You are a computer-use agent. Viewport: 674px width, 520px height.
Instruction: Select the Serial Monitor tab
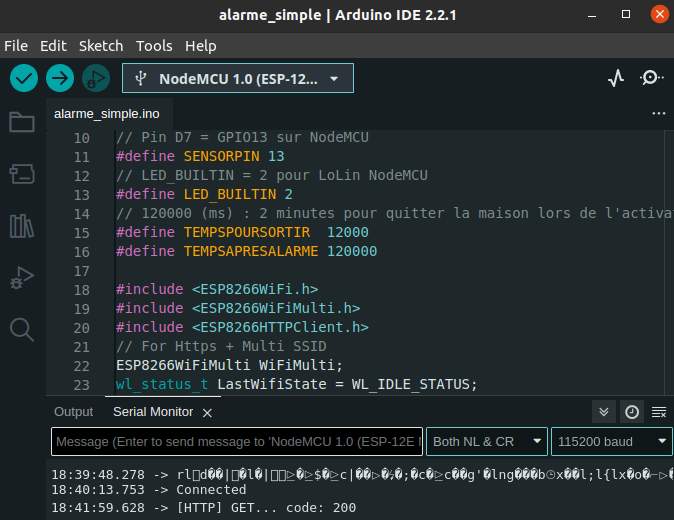(153, 412)
